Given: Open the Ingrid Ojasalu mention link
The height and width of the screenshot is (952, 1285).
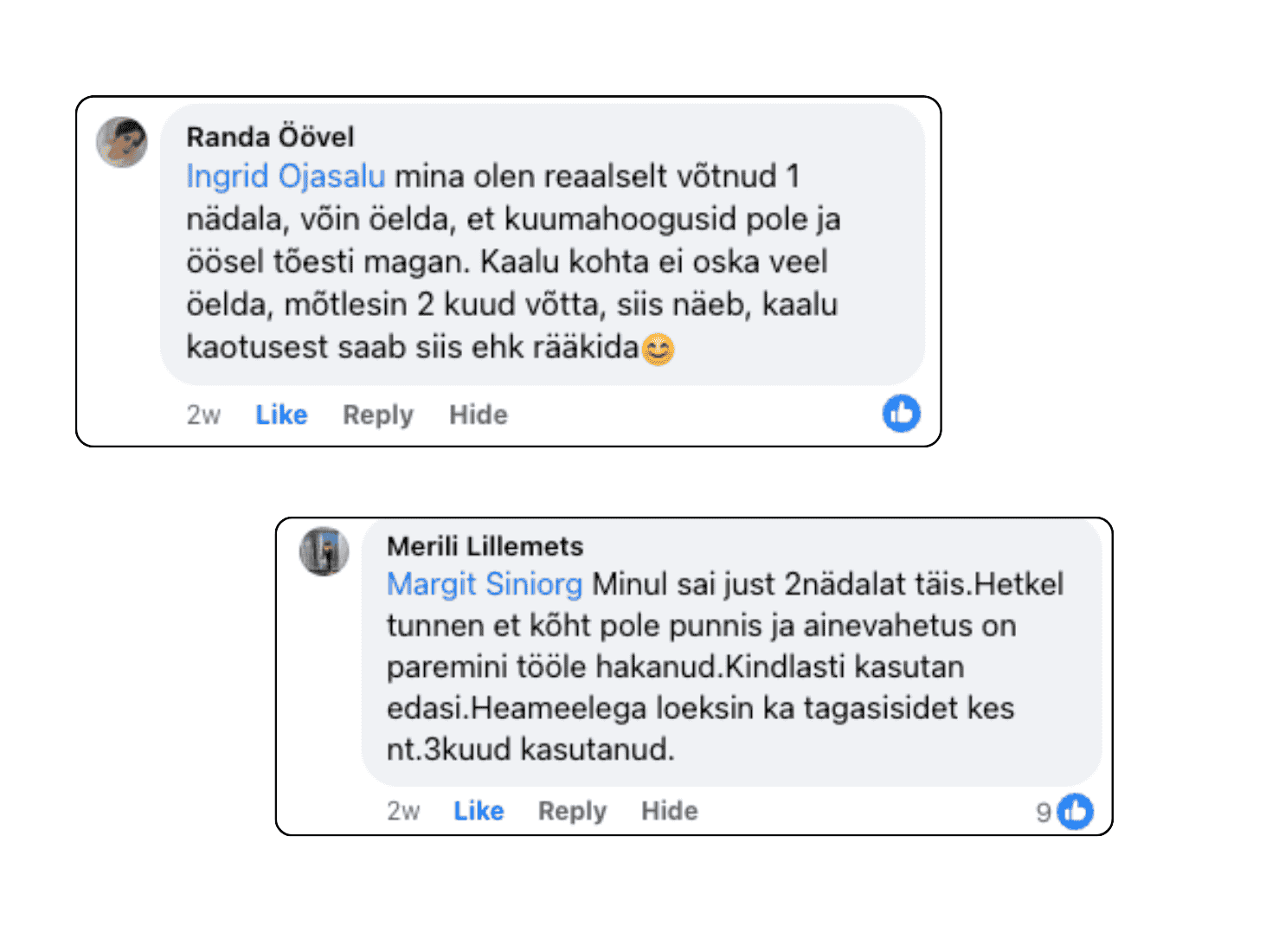Looking at the screenshot, I should point(286,177).
